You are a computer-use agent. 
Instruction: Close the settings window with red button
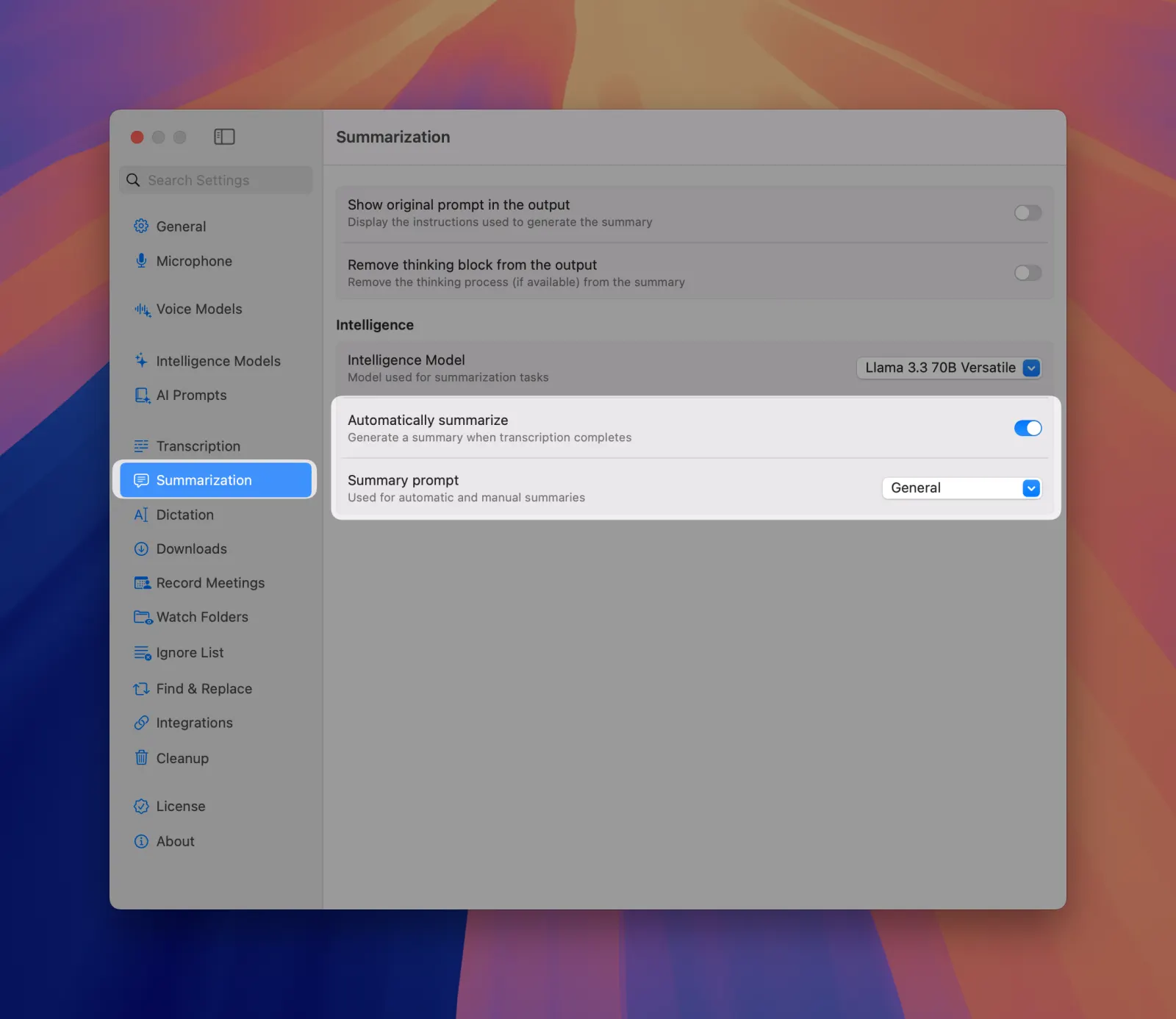click(x=137, y=137)
